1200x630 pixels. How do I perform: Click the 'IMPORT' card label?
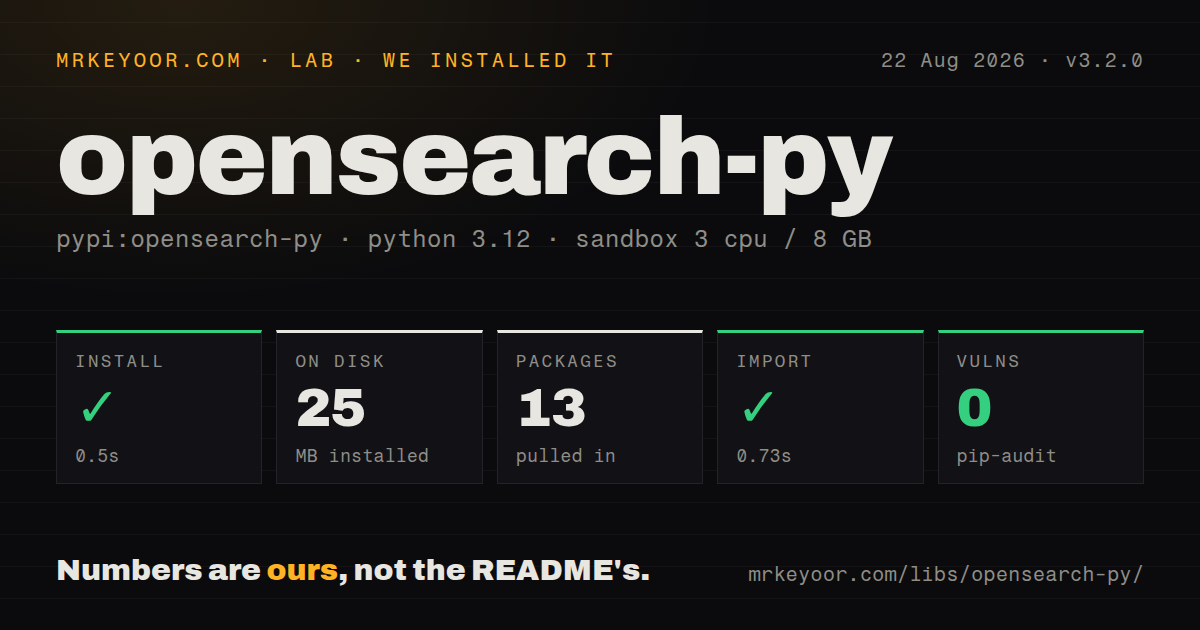pyautogui.click(x=774, y=362)
